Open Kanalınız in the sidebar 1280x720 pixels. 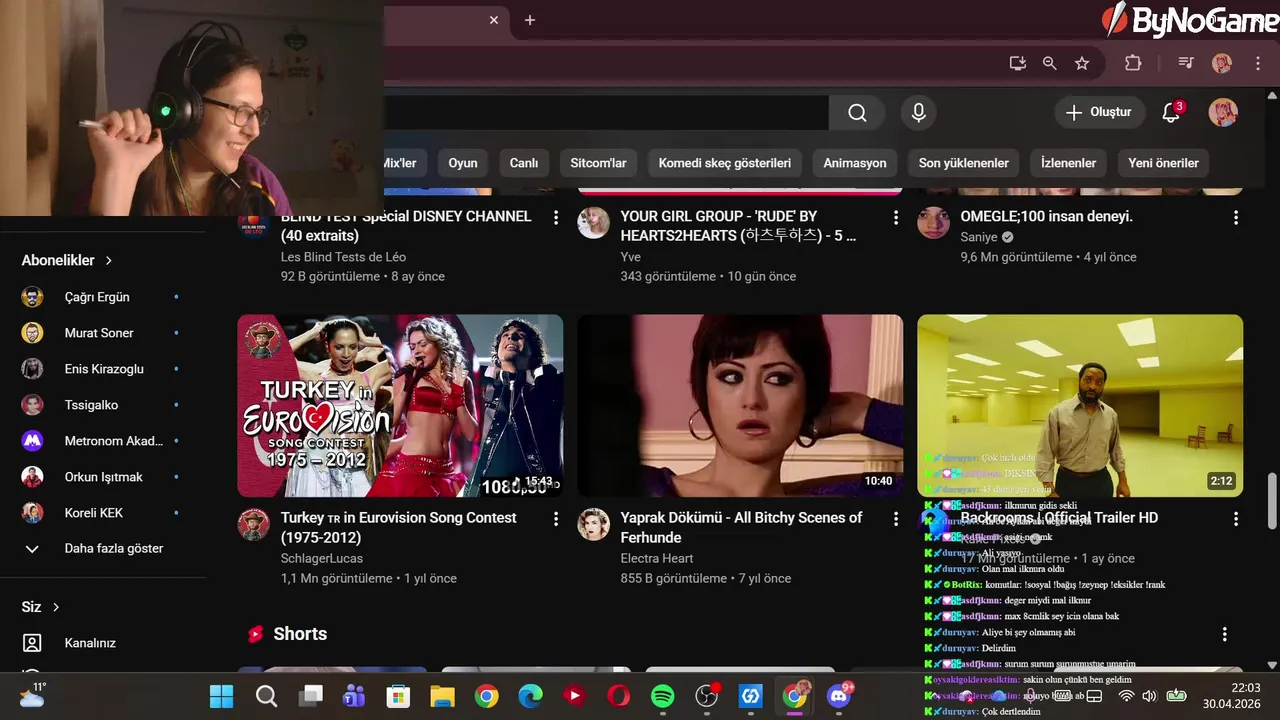[x=103, y=643]
